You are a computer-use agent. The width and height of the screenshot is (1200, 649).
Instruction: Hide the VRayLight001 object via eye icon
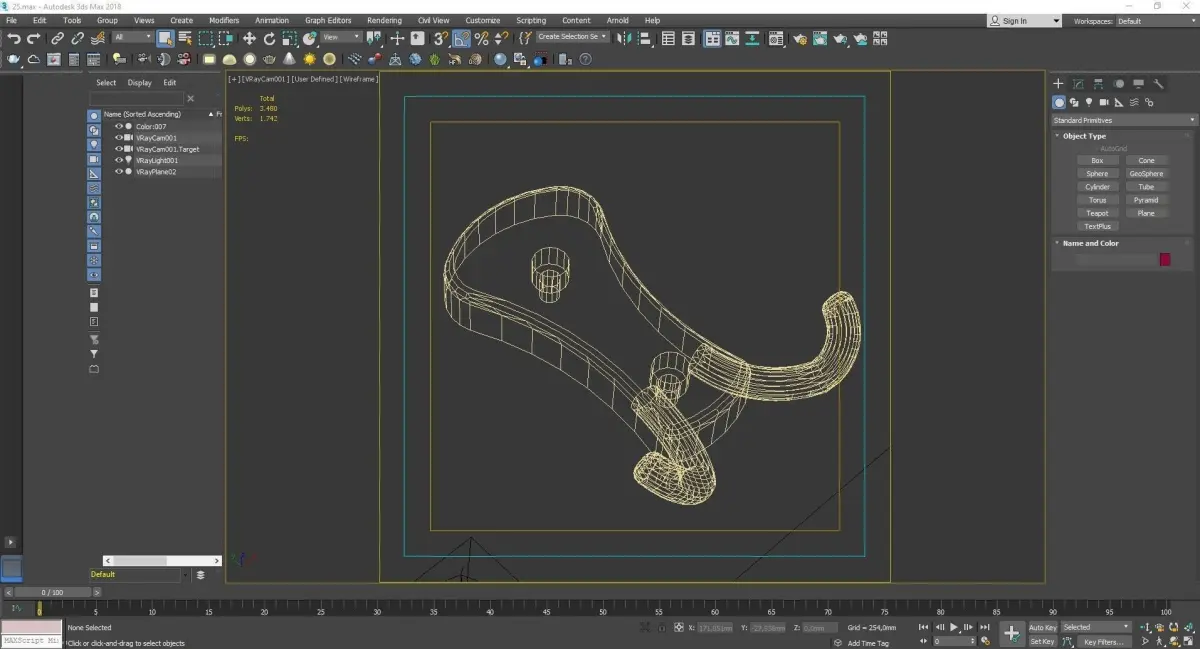(118, 160)
